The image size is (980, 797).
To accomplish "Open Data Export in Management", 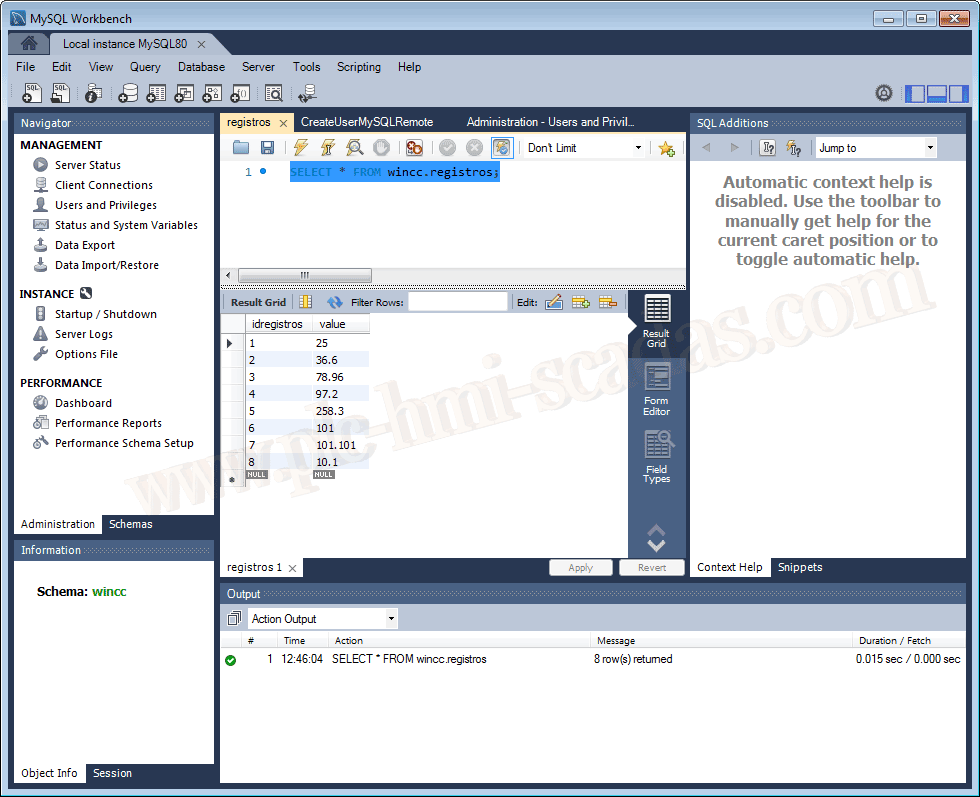I will point(85,245).
